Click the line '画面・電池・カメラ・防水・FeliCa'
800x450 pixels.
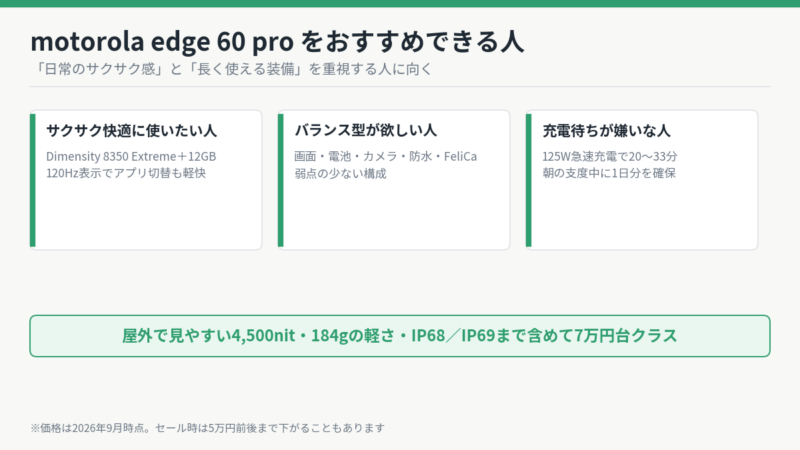pyautogui.click(x=386, y=156)
